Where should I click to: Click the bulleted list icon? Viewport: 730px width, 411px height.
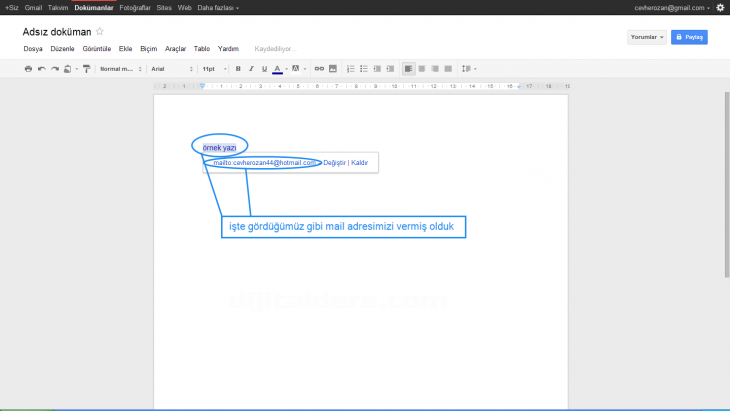pyautogui.click(x=363, y=69)
